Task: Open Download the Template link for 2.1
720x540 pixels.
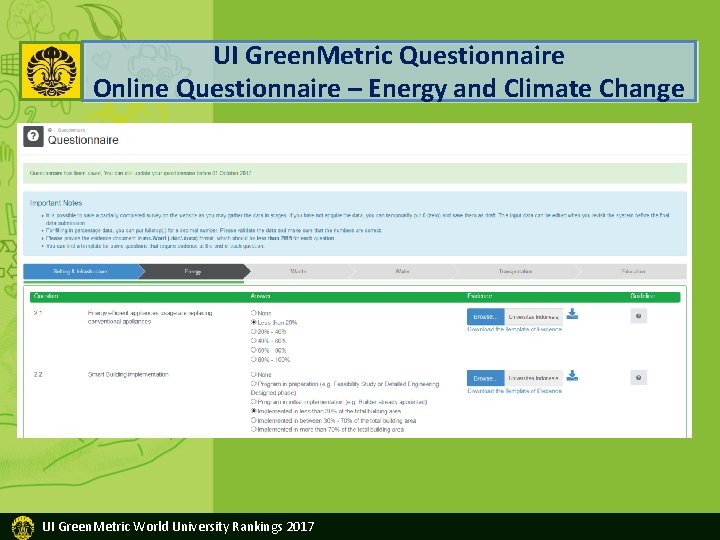Action: 514,329
